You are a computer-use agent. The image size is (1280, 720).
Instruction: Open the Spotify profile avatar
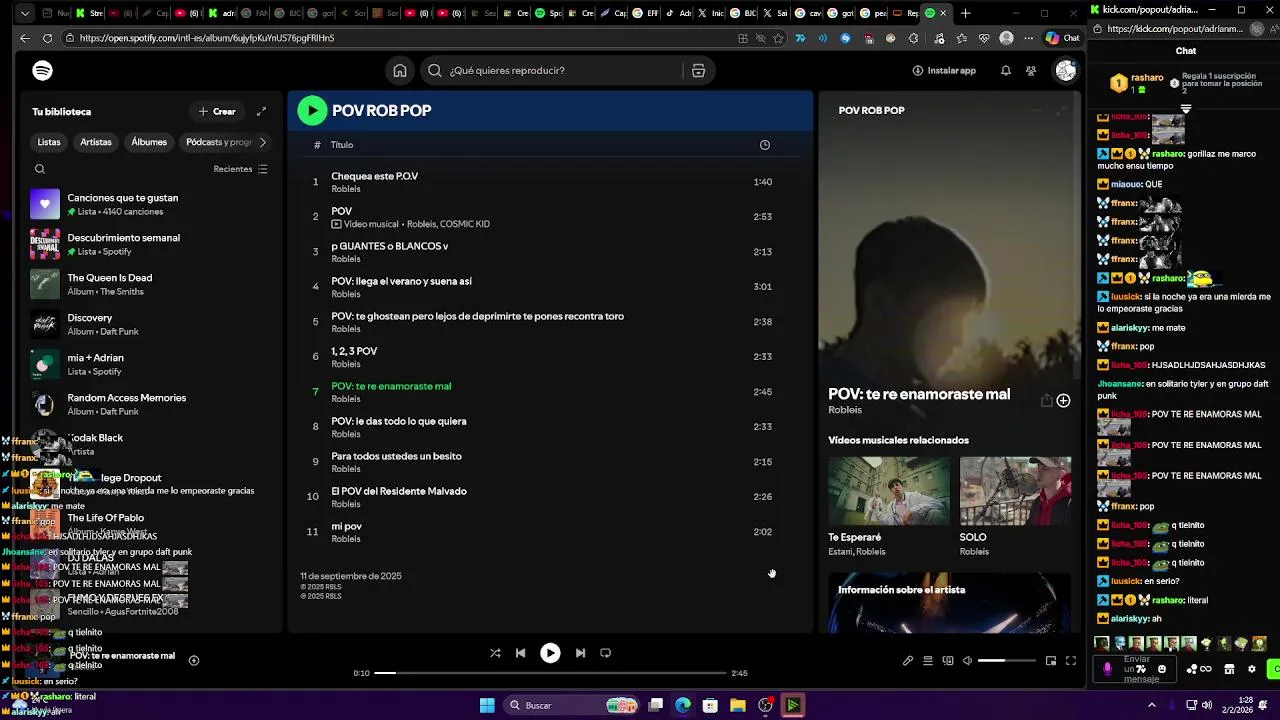point(1066,71)
